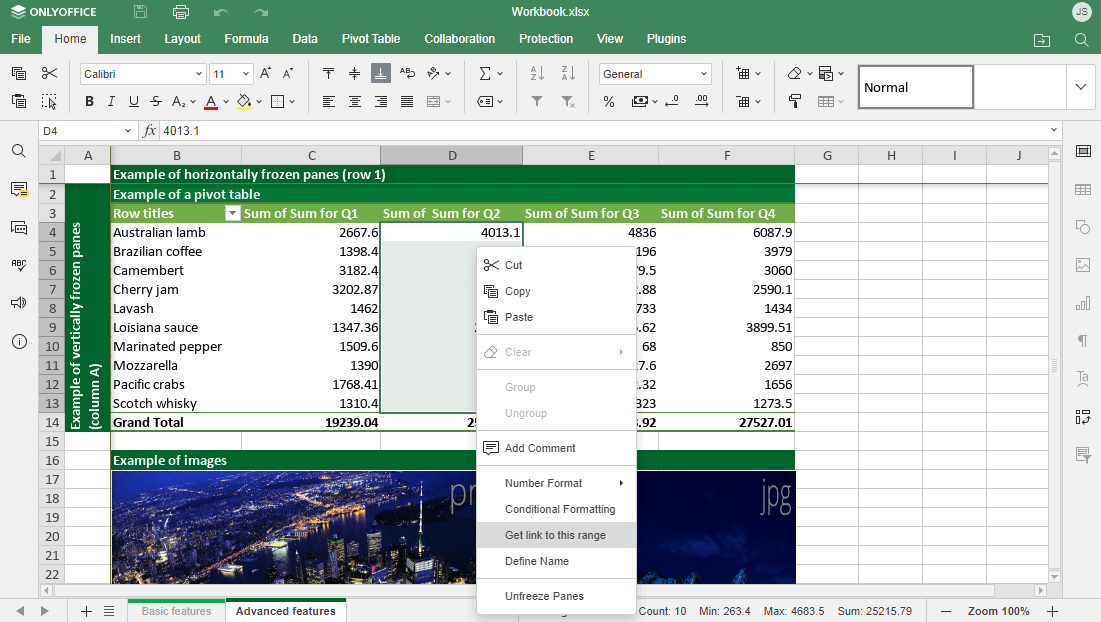Open the comments panel
Image resolution: width=1101 pixels, height=622 pixels.
(x=17, y=189)
